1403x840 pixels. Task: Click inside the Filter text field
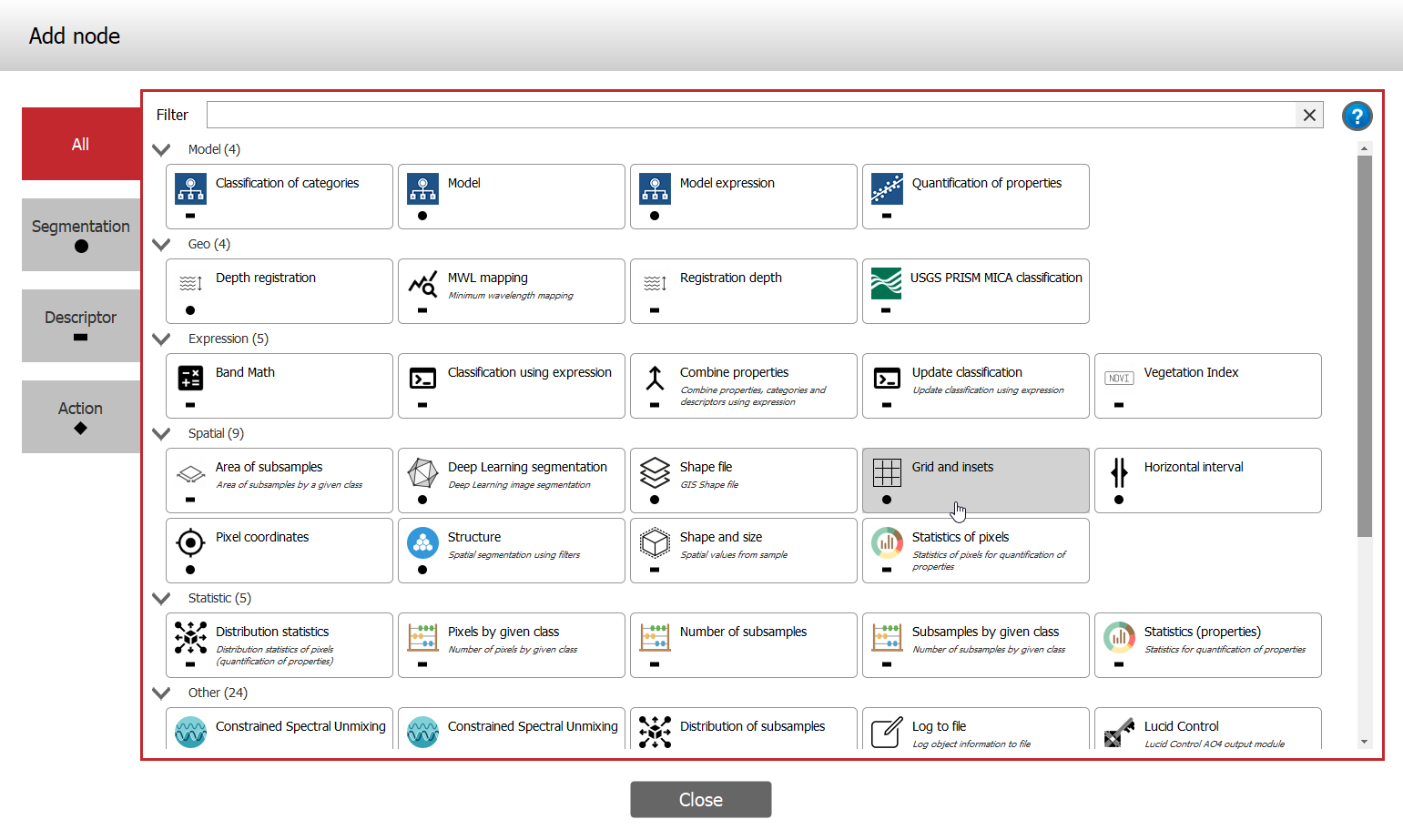(750, 115)
